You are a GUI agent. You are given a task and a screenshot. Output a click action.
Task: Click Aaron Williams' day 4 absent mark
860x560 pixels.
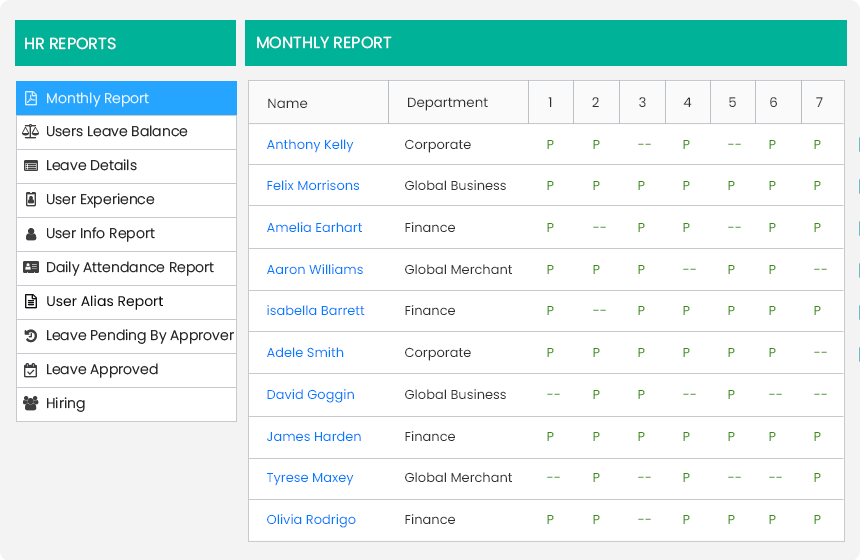(x=689, y=269)
